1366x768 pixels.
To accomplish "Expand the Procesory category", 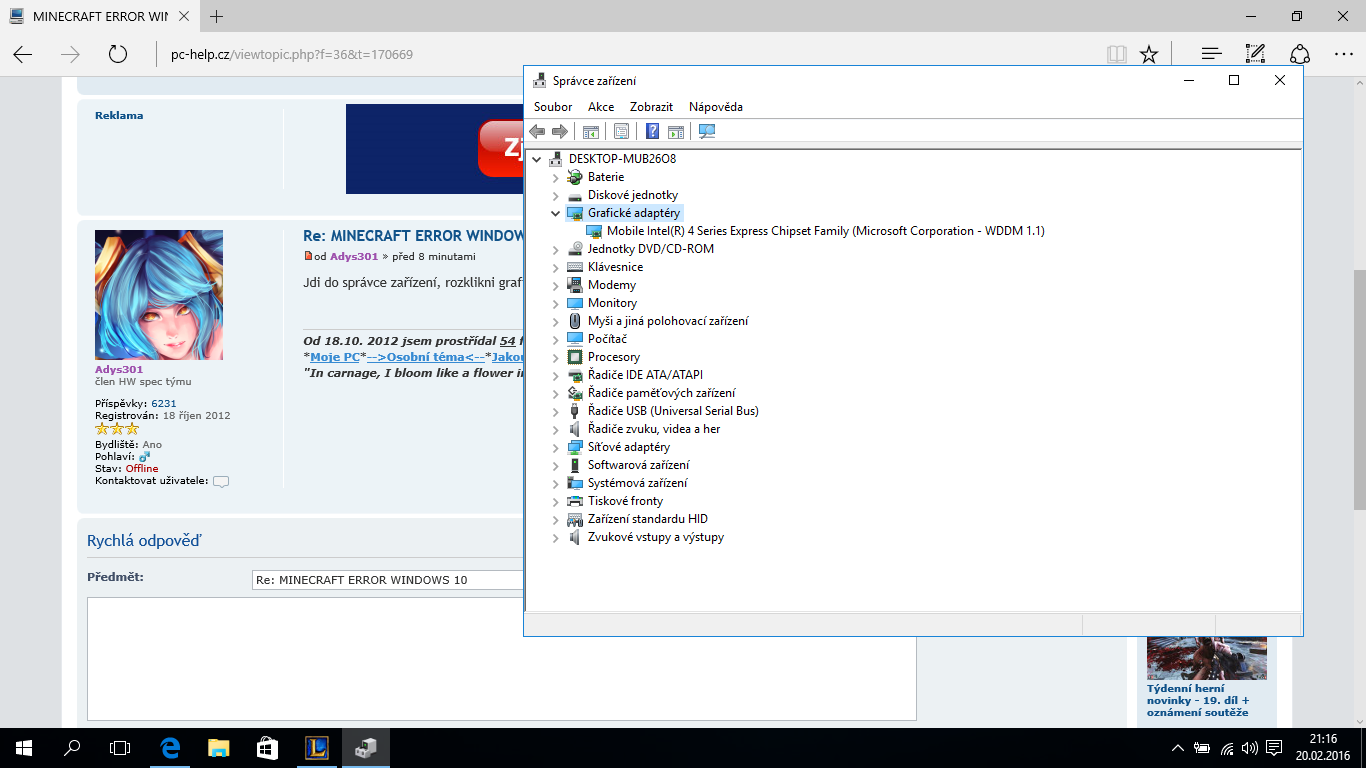I will point(556,357).
